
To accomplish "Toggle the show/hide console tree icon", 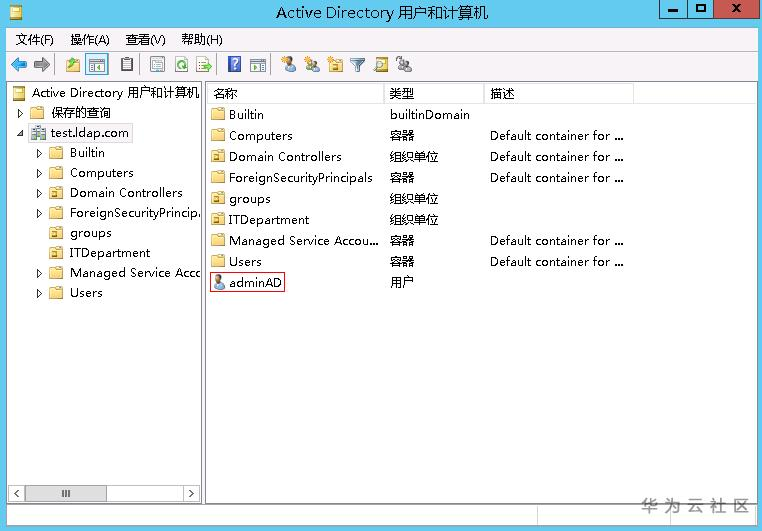I will pos(97,65).
